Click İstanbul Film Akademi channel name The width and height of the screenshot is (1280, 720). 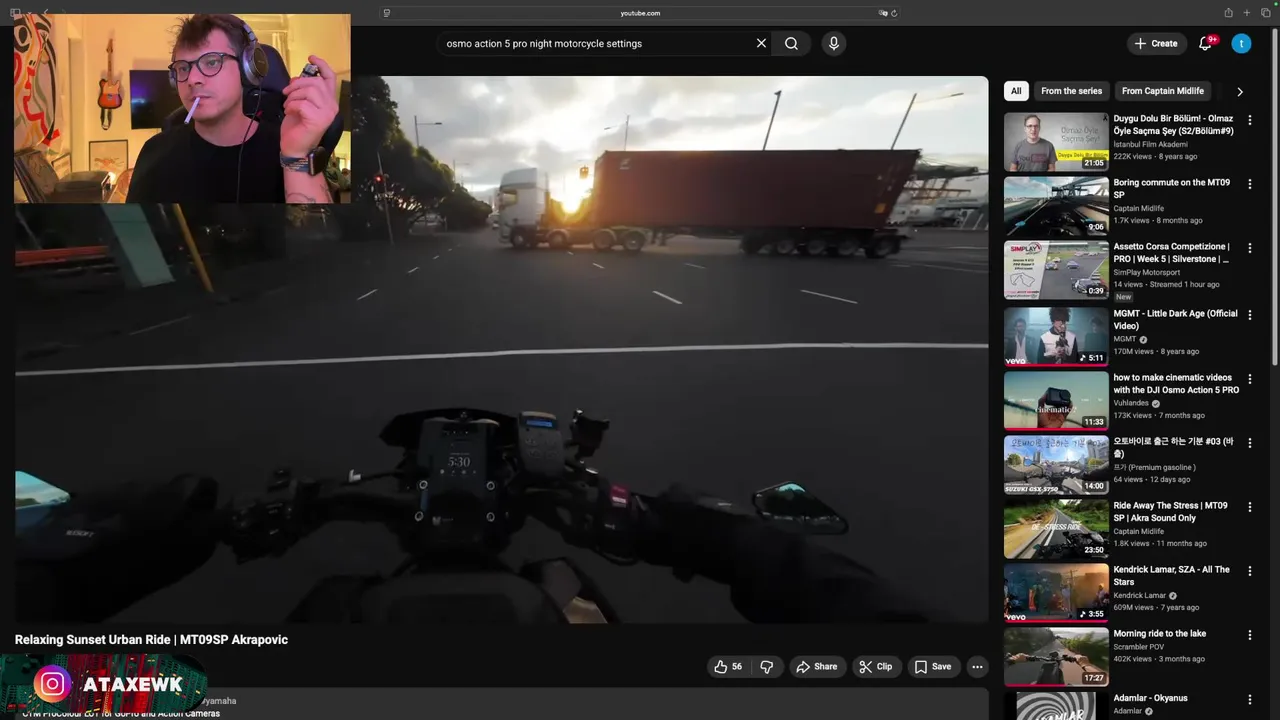tap(1151, 144)
